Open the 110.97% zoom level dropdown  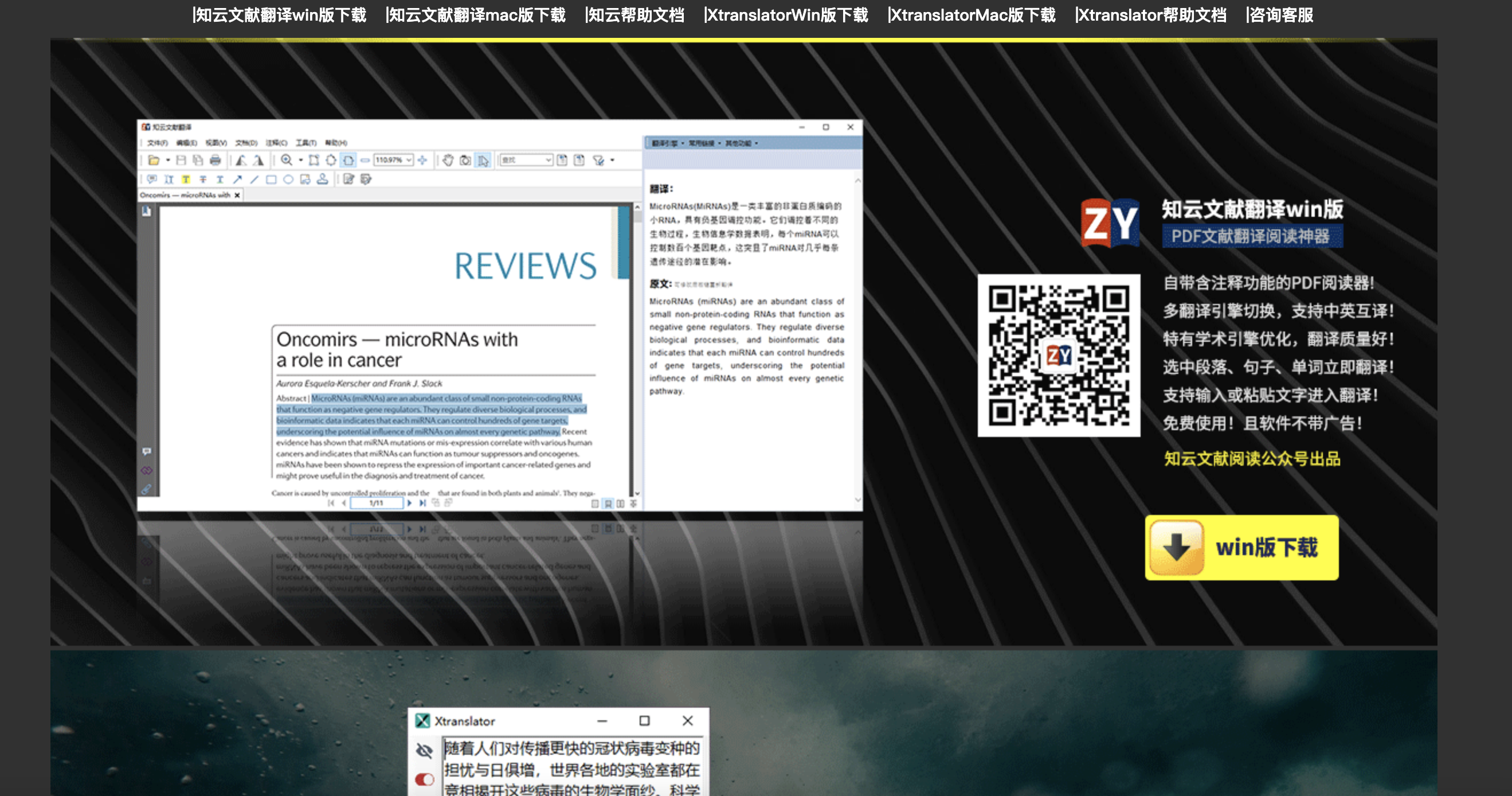click(x=409, y=160)
